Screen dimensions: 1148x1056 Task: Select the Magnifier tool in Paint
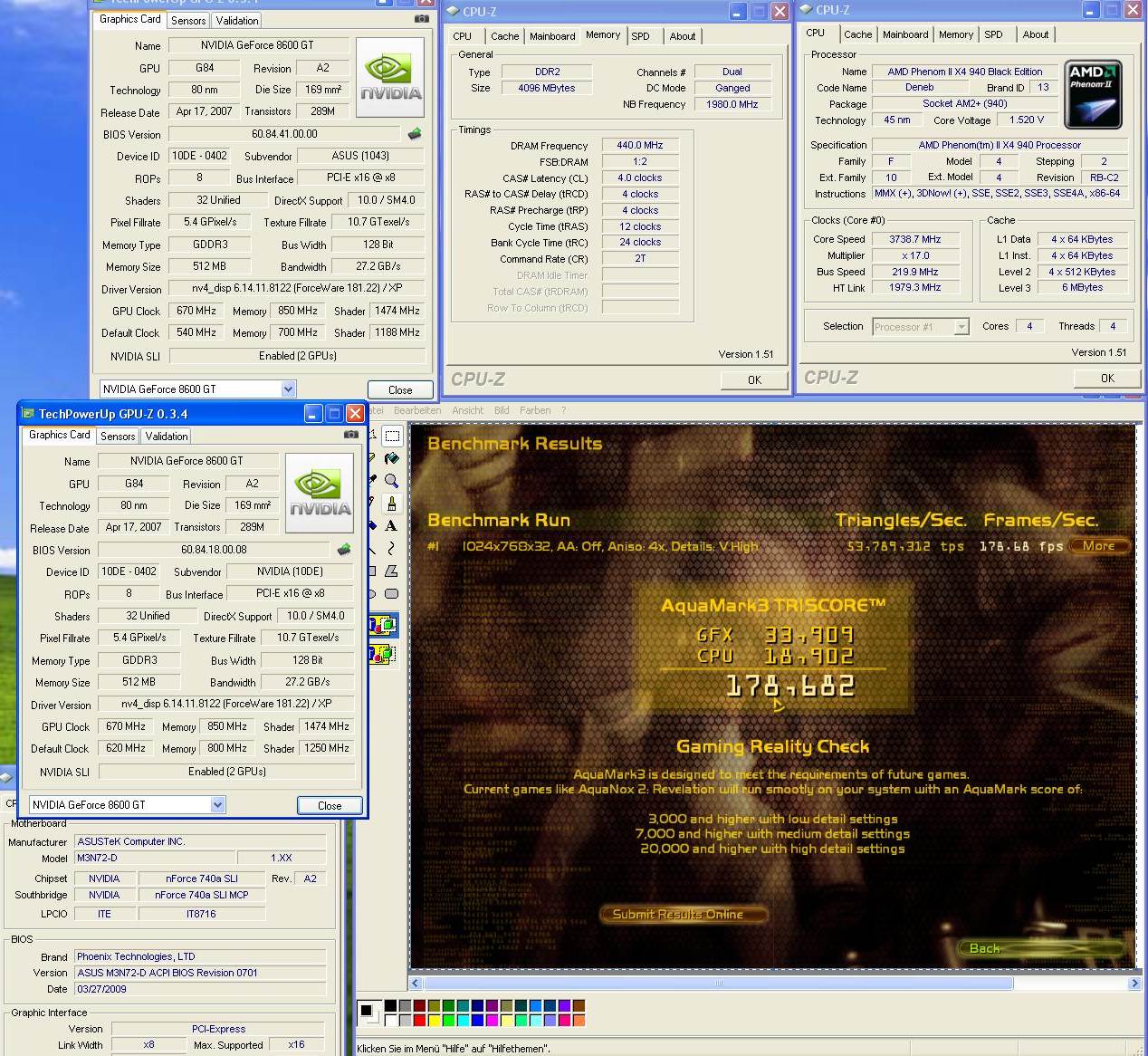coord(392,481)
